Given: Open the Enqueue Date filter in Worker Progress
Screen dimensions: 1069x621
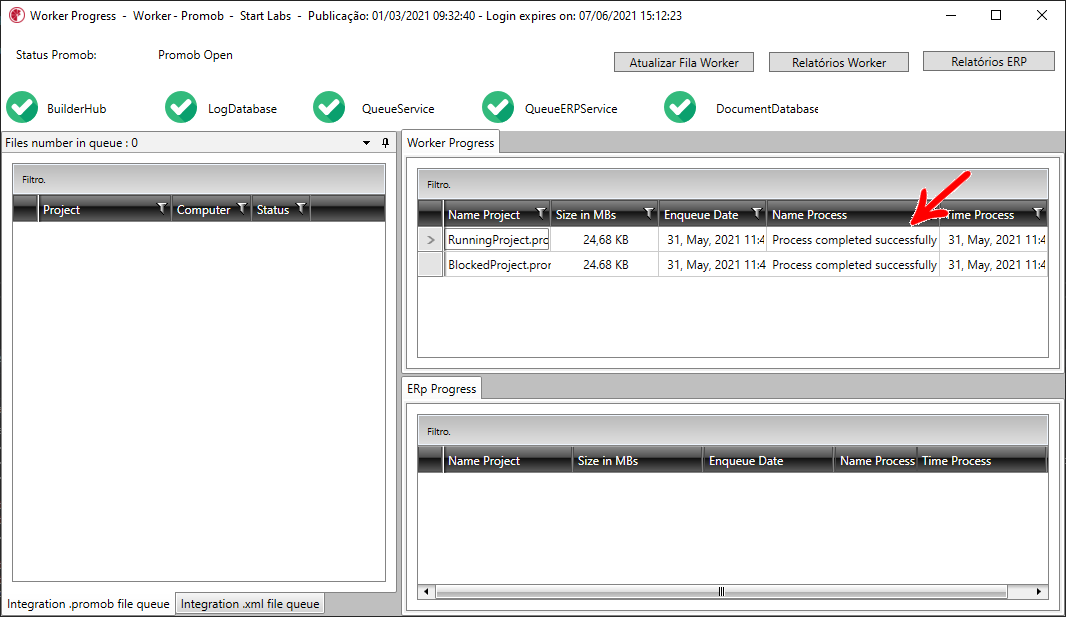Looking at the screenshot, I should point(757,213).
